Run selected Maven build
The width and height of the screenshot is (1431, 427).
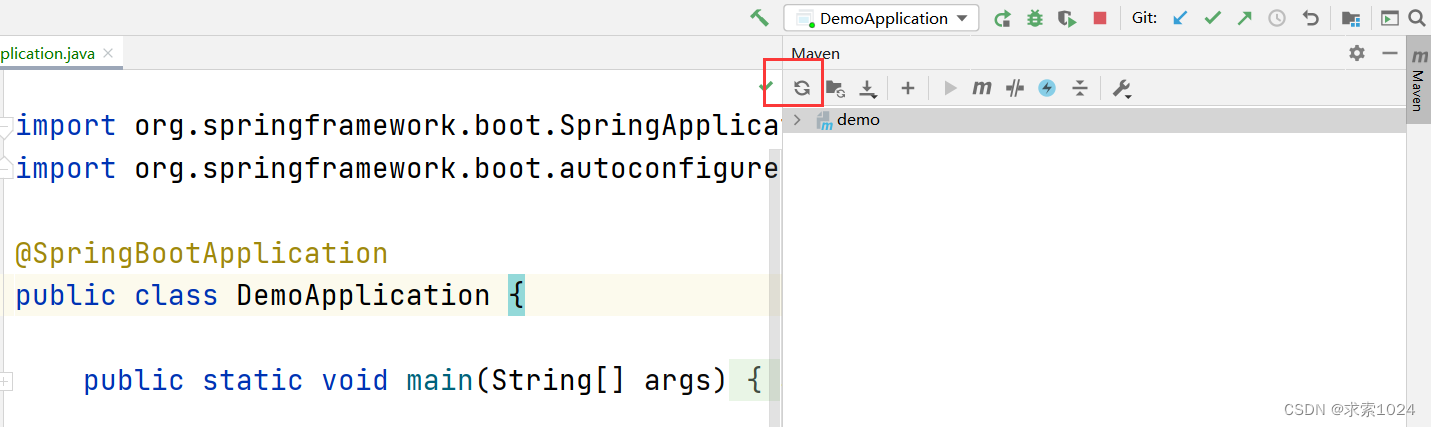tap(950, 88)
